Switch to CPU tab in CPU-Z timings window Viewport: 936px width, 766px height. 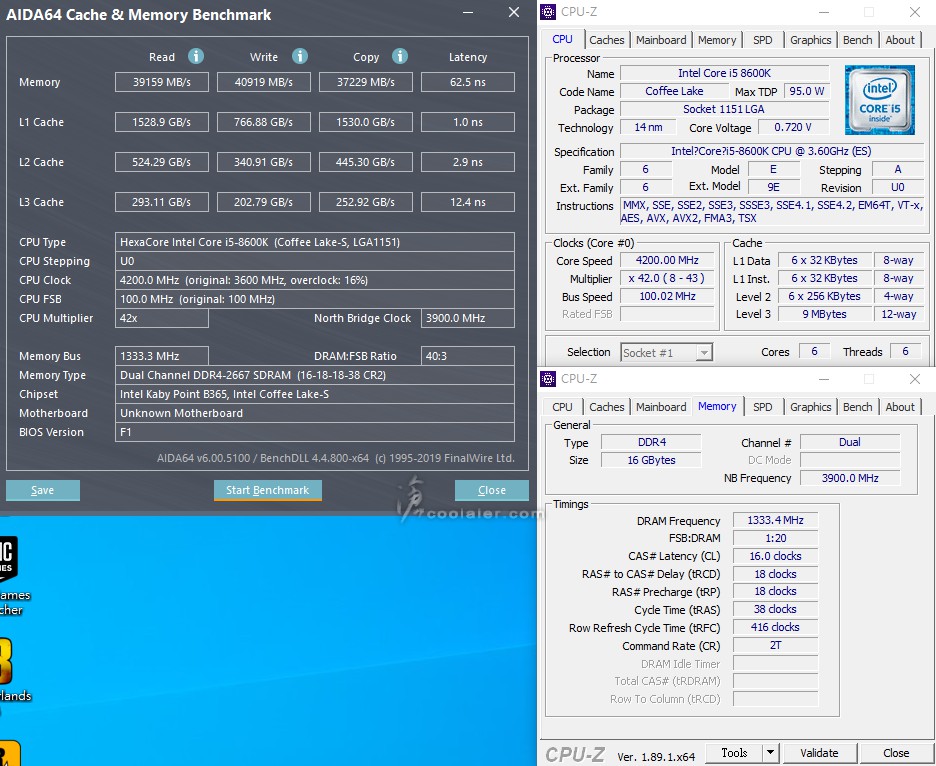click(562, 407)
